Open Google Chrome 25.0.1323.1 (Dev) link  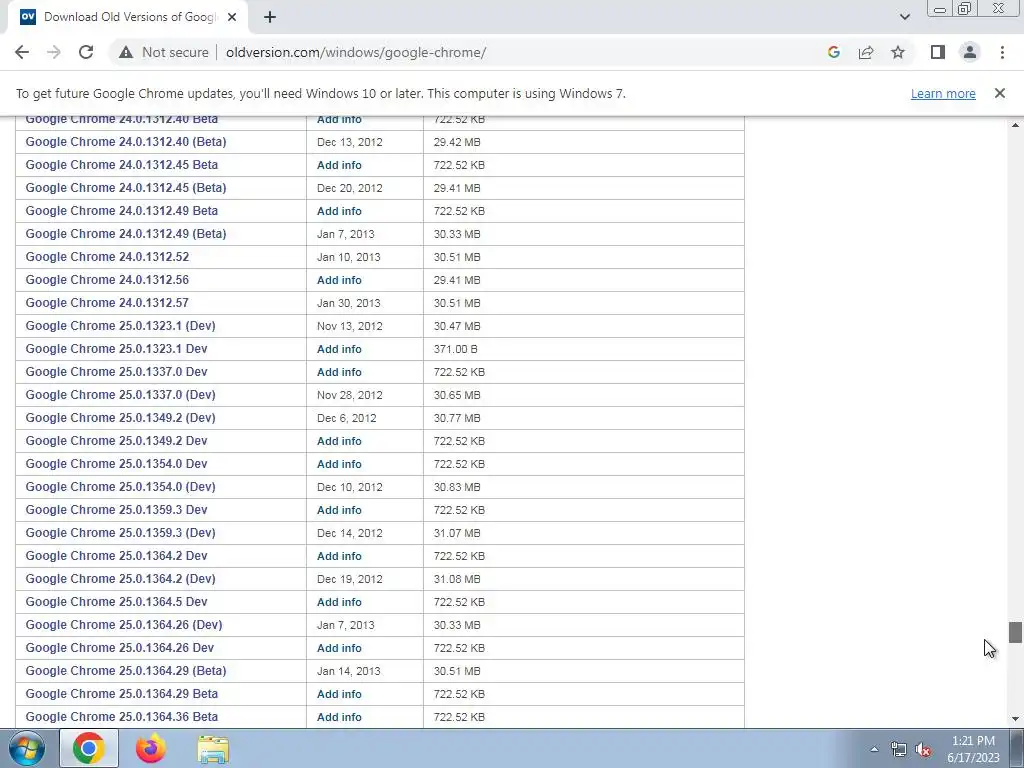point(120,325)
